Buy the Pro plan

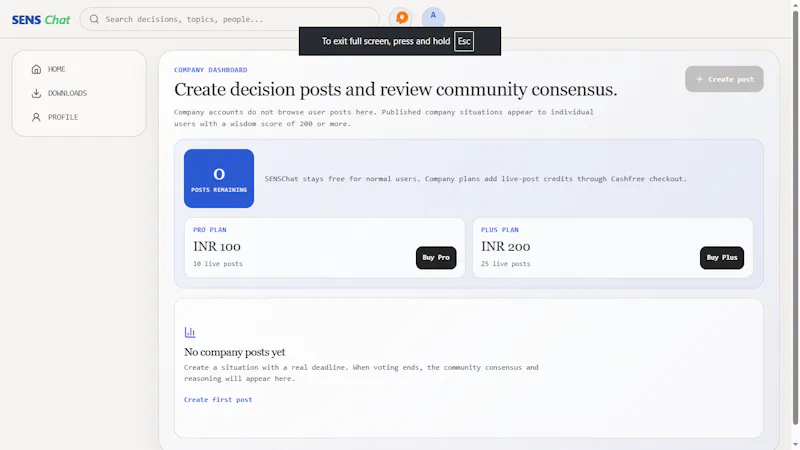click(x=436, y=258)
